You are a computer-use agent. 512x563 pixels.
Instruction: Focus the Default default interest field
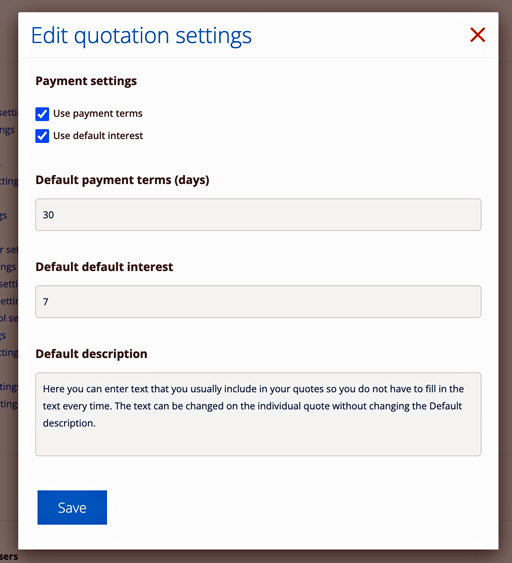[x=258, y=302]
